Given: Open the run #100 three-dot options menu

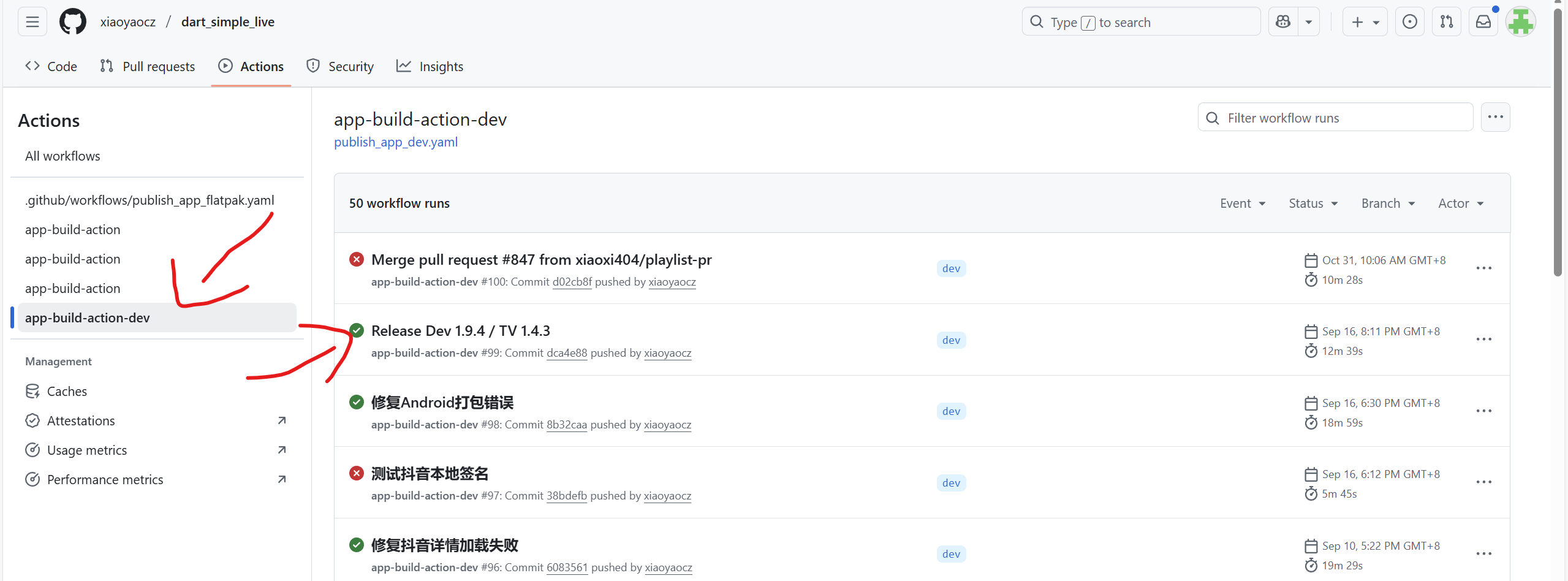Looking at the screenshot, I should pyautogui.click(x=1483, y=268).
